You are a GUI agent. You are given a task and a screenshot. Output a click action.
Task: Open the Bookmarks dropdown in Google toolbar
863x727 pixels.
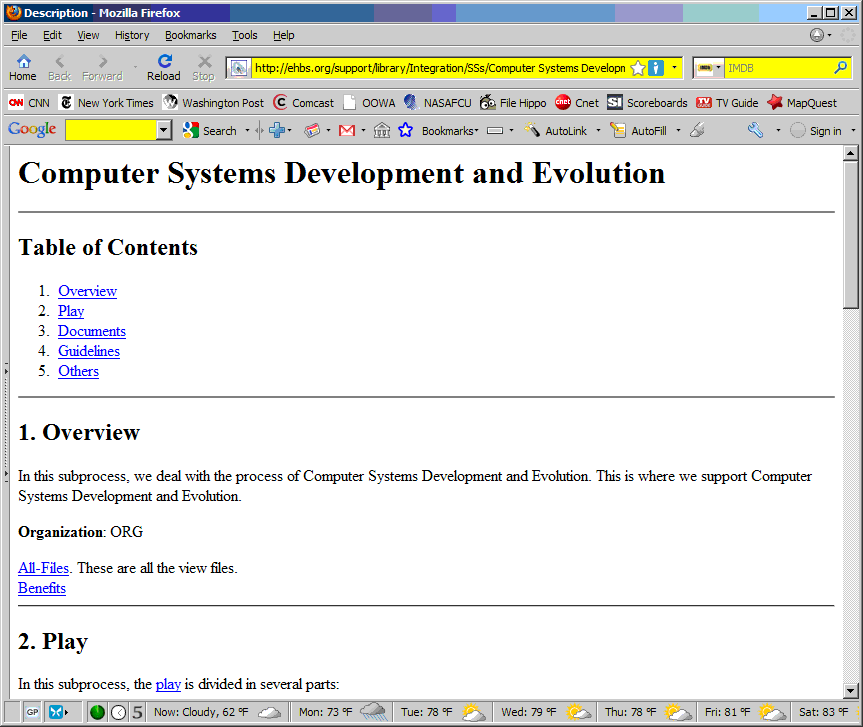pyautogui.click(x=450, y=130)
